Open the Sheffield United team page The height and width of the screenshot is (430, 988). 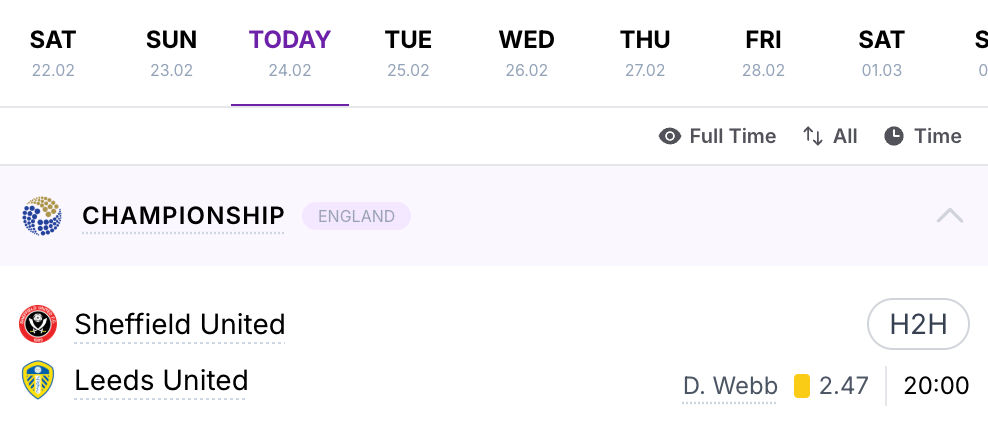180,324
